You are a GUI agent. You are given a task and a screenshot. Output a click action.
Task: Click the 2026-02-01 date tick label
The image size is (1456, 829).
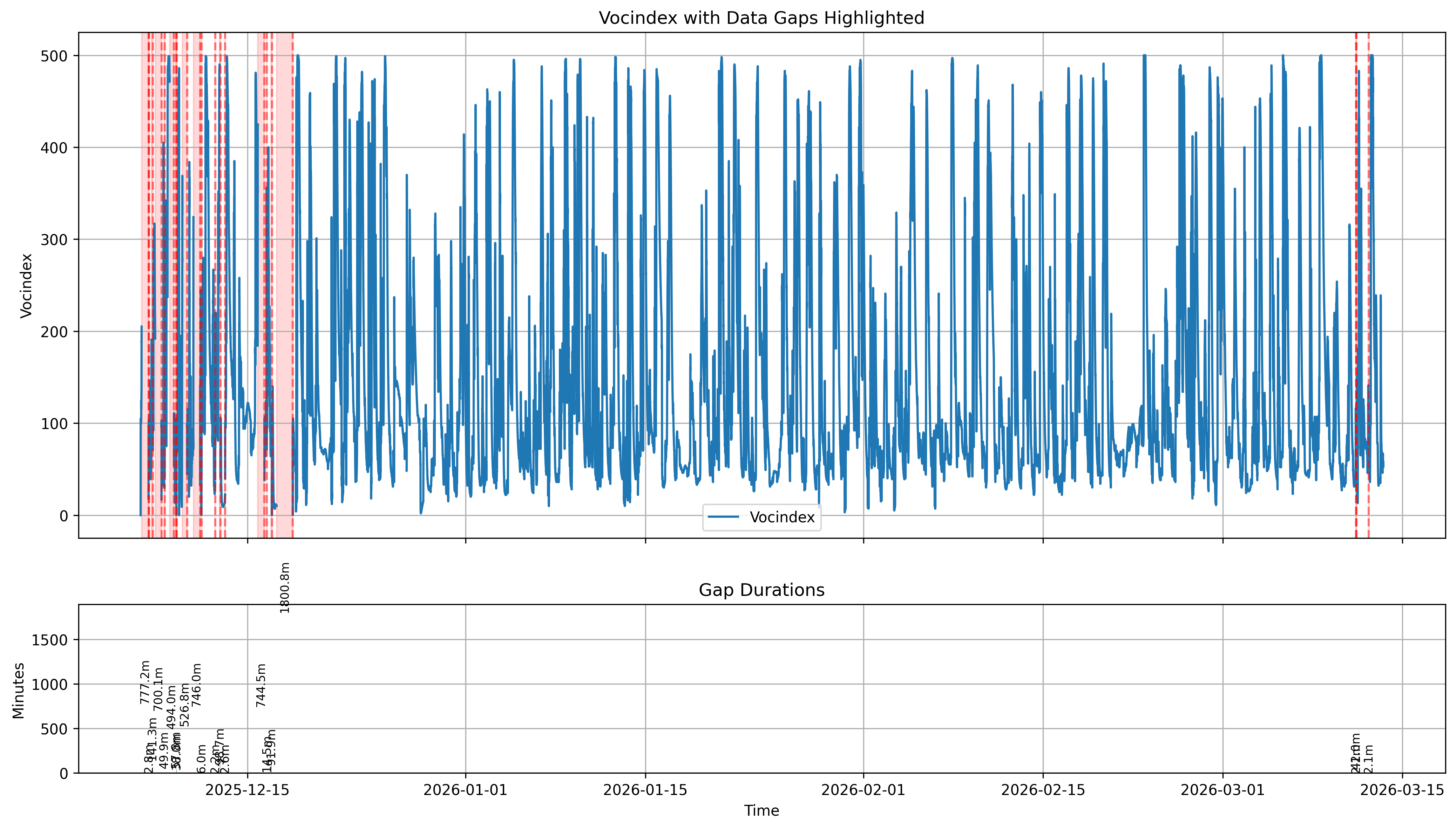[x=863, y=790]
